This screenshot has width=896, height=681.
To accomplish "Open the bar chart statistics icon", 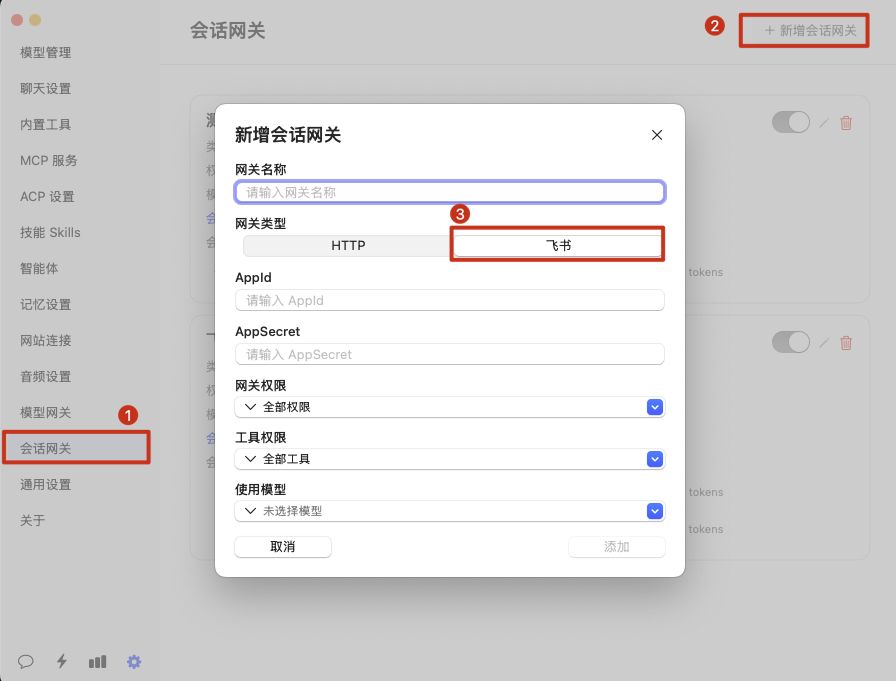I will 97,661.
